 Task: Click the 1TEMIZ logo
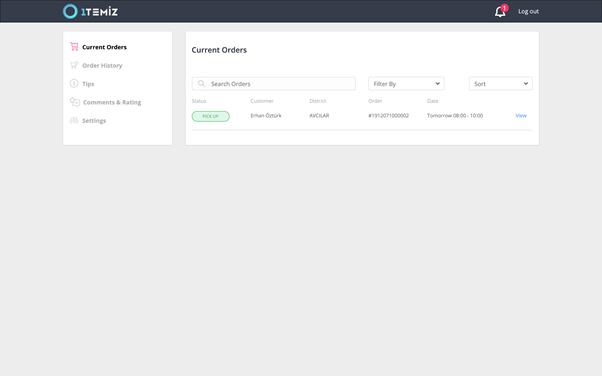coord(90,12)
